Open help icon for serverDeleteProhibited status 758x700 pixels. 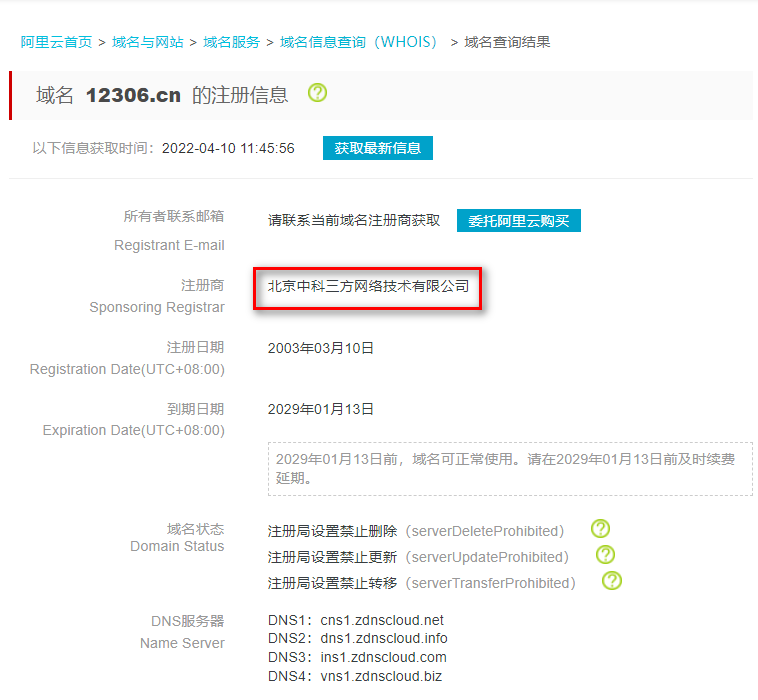point(600,529)
